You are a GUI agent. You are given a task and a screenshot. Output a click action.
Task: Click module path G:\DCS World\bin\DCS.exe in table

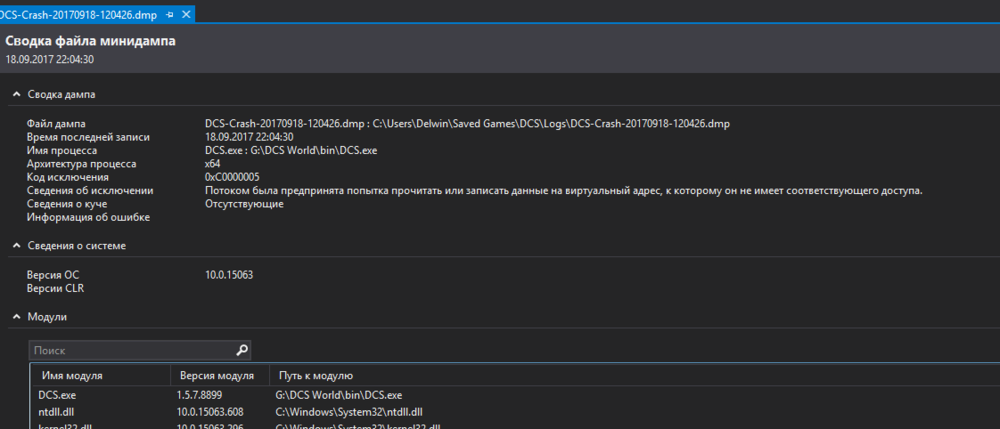pyautogui.click(x=339, y=395)
